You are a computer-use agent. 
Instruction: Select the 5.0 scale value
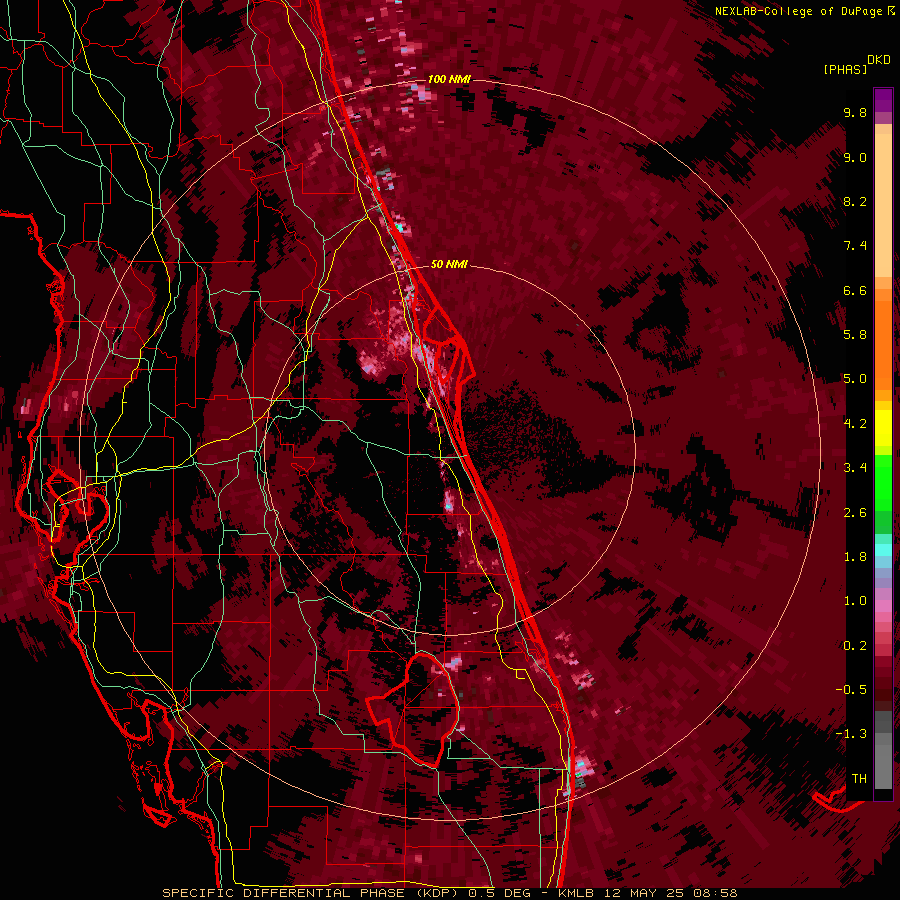[855, 379]
